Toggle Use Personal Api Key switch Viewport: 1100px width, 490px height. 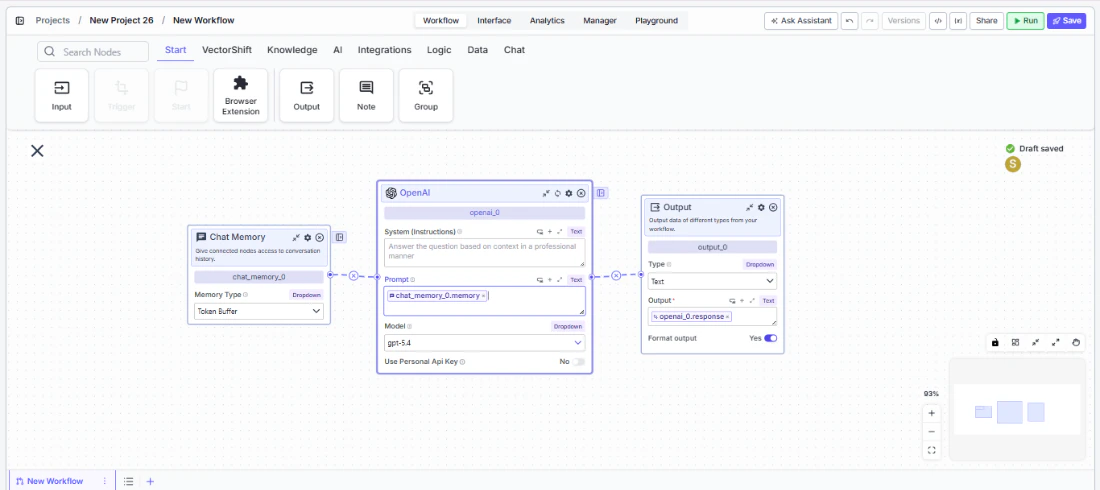pos(578,362)
